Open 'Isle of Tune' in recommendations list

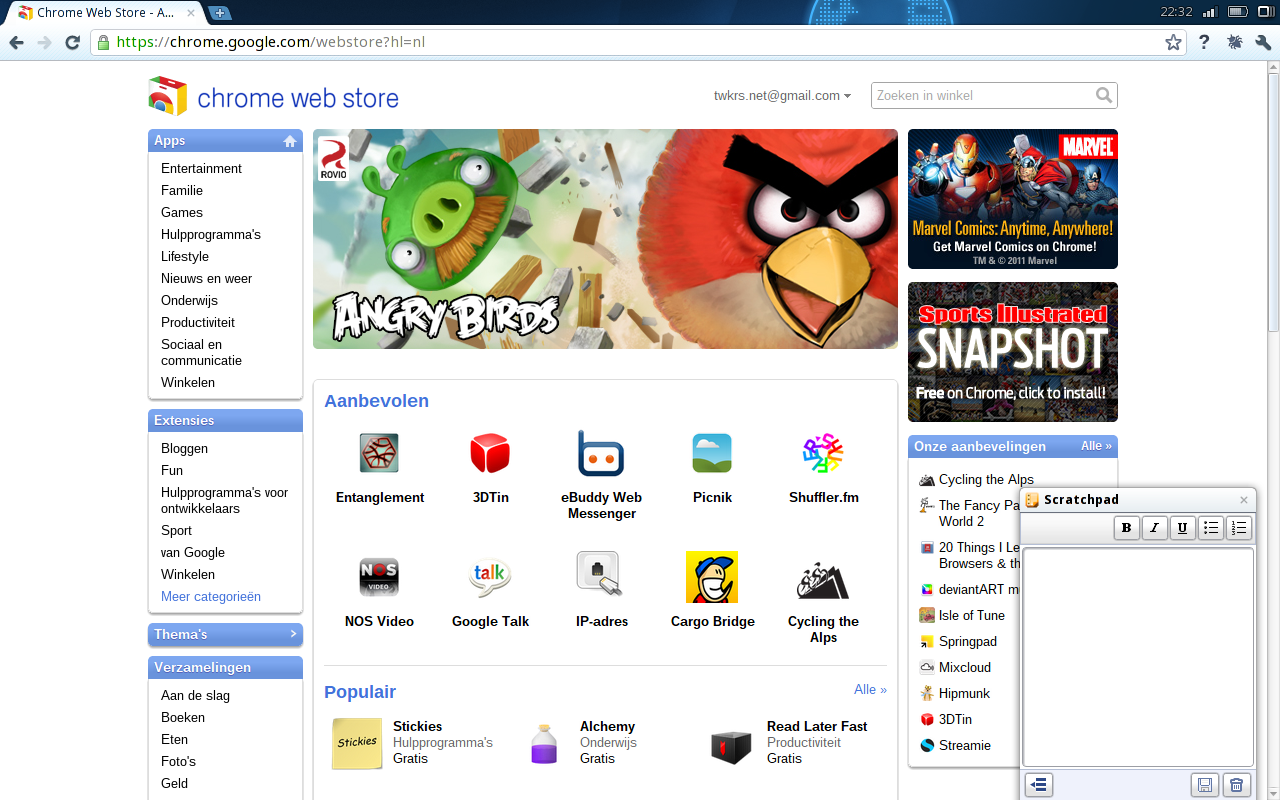pyautogui.click(x=971, y=615)
